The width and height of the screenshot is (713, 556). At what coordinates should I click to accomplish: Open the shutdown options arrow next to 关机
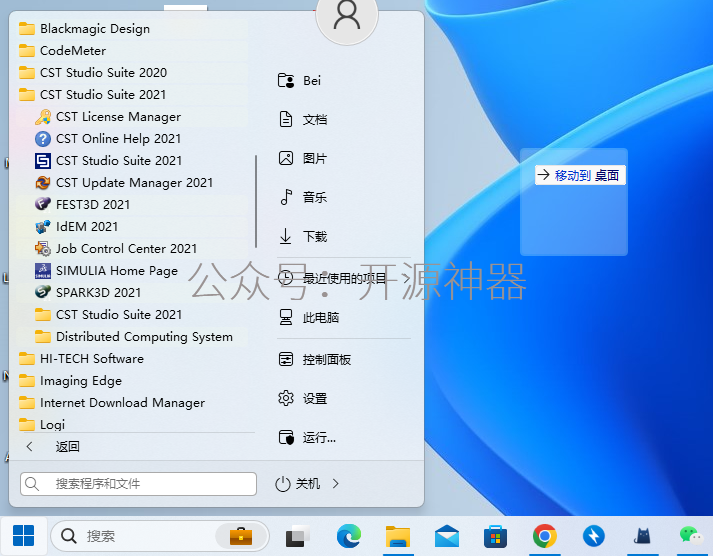336,484
